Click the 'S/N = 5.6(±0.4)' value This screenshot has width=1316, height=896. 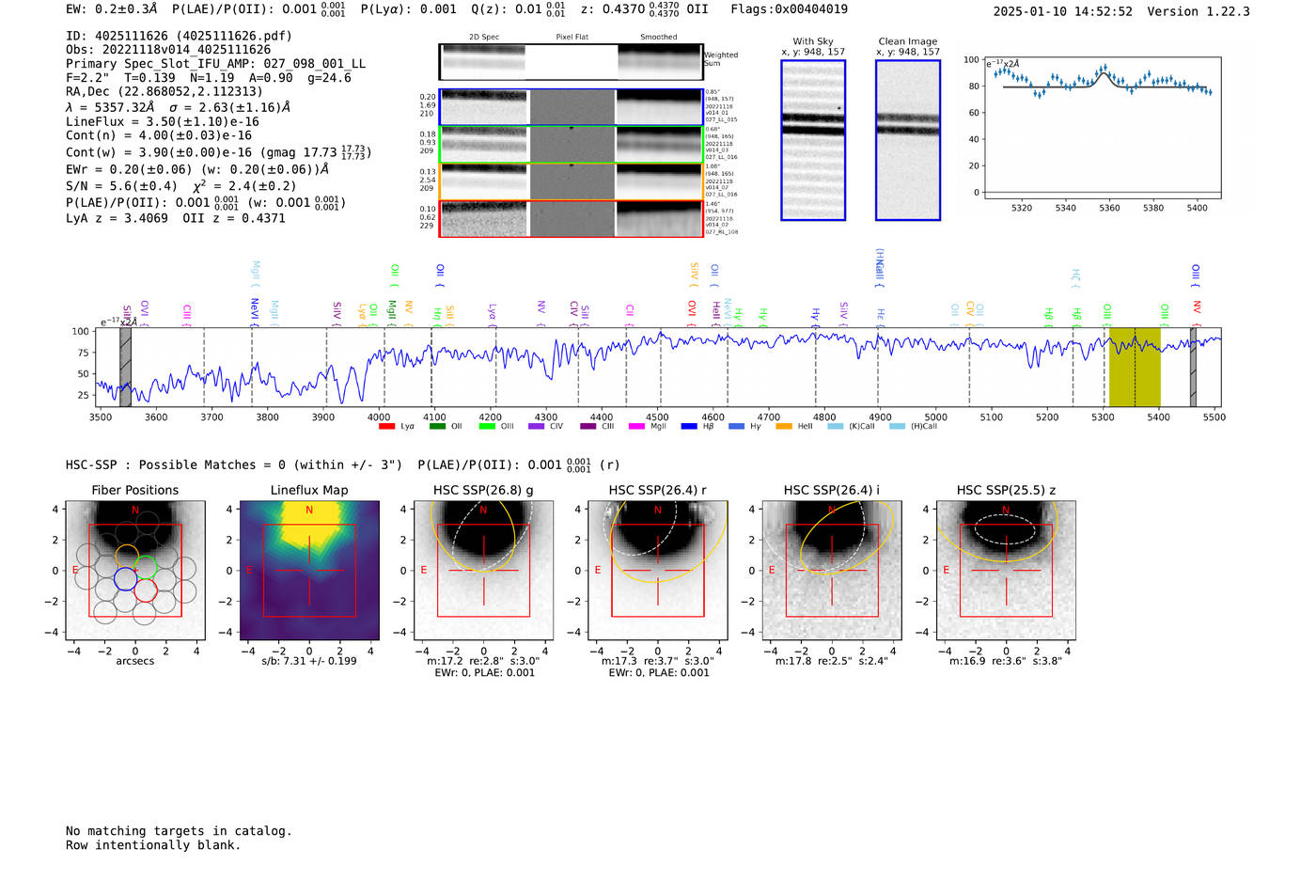pyautogui.click(x=121, y=186)
